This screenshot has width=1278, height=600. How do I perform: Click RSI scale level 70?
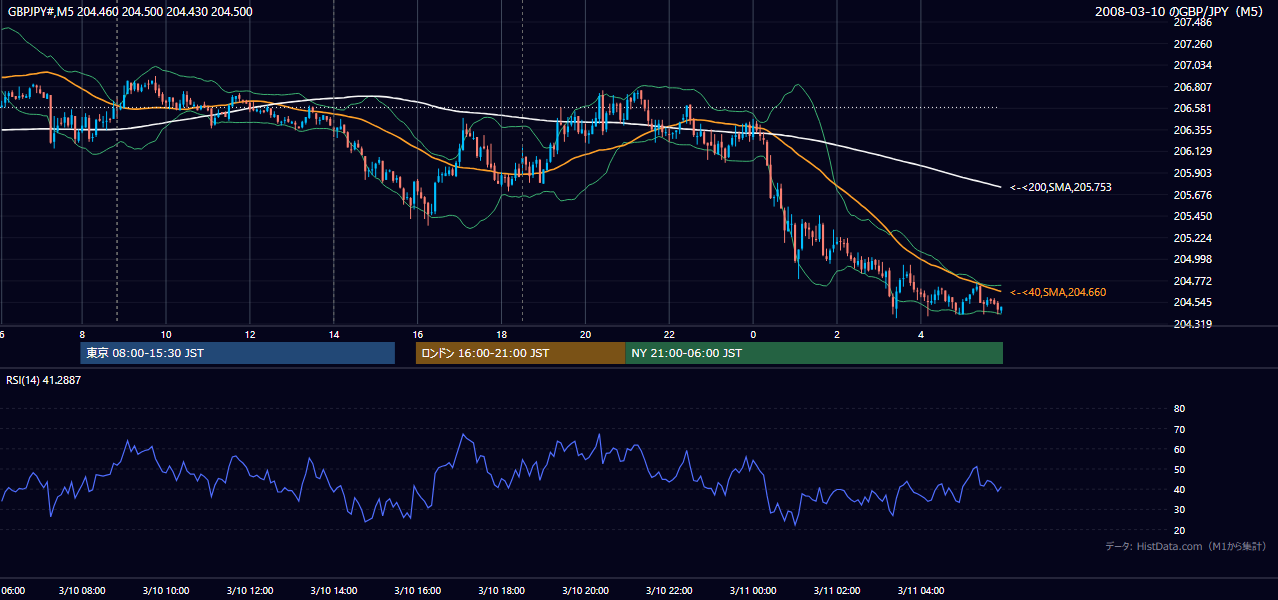1179,429
